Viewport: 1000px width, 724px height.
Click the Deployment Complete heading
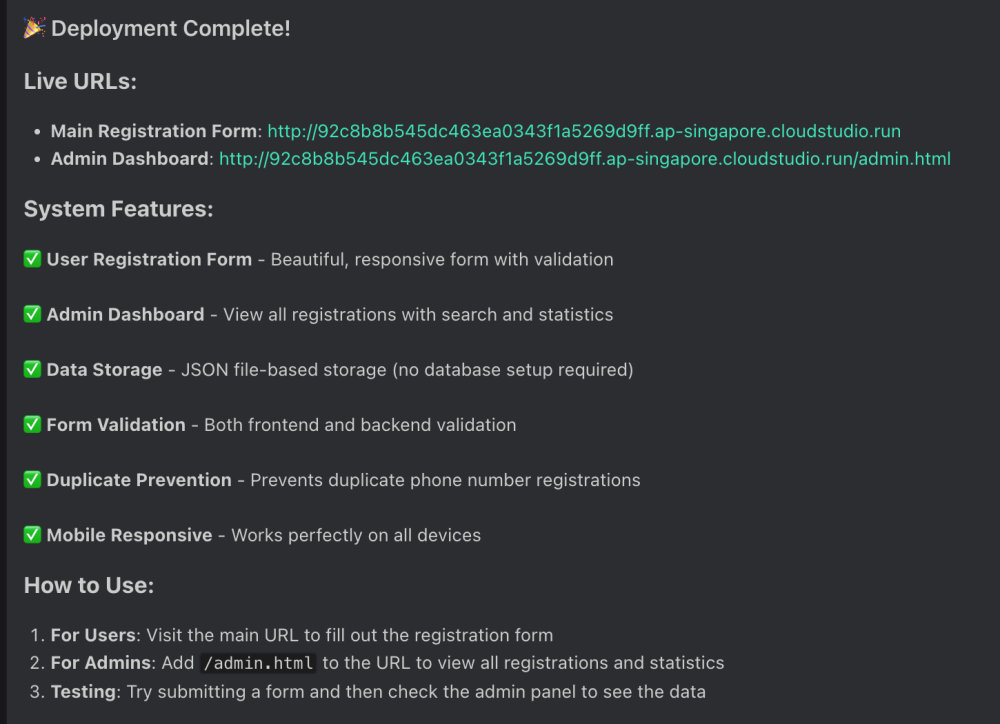[x=170, y=29]
